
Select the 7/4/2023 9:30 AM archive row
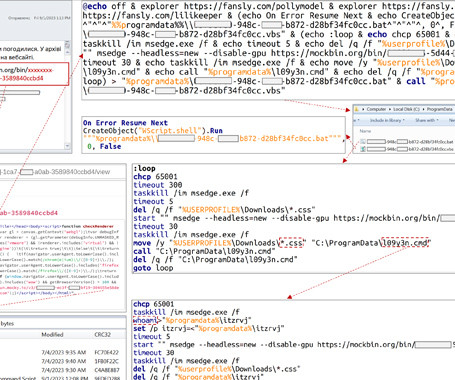pyautogui.click(x=63, y=370)
